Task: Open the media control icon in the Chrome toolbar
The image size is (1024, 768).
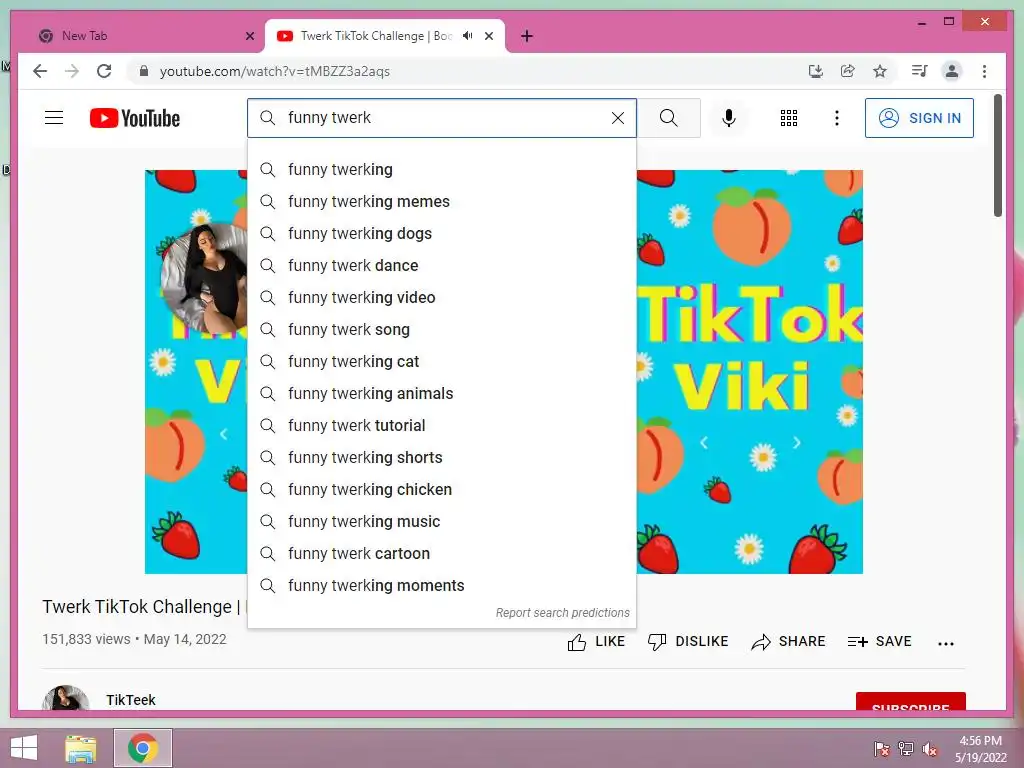Action: tap(920, 71)
